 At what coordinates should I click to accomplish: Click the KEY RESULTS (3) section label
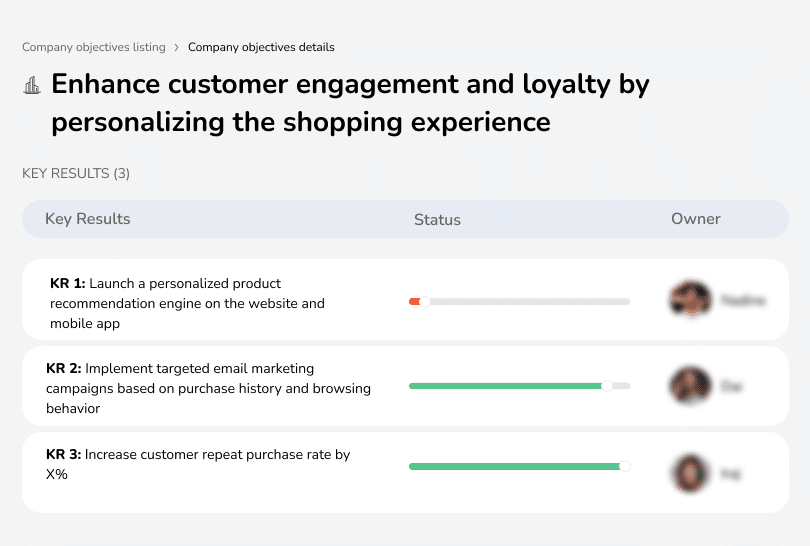point(76,174)
